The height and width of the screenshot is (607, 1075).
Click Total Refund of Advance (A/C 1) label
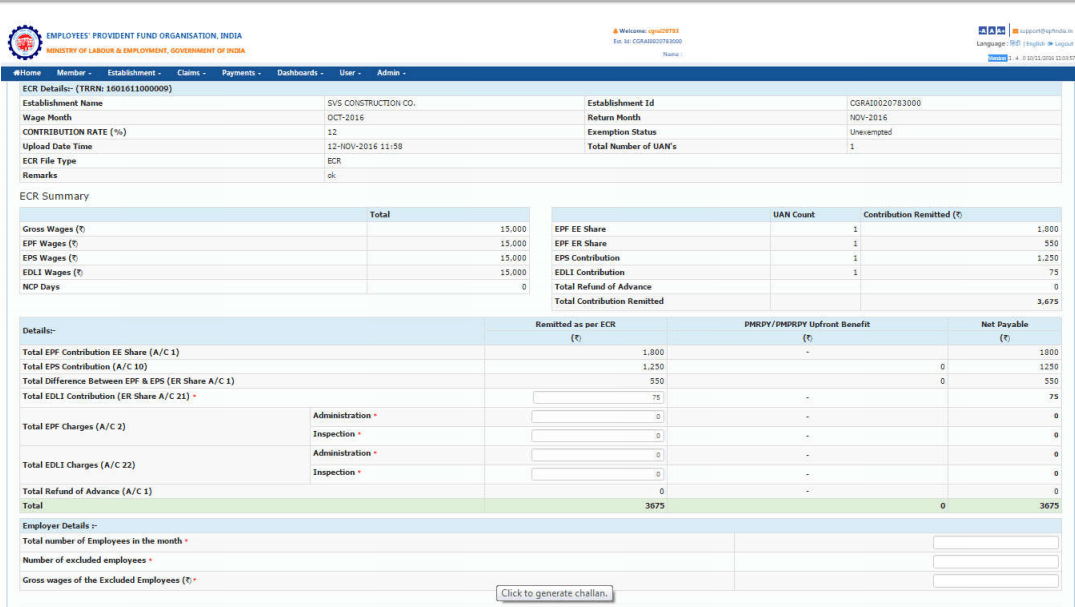click(87, 491)
